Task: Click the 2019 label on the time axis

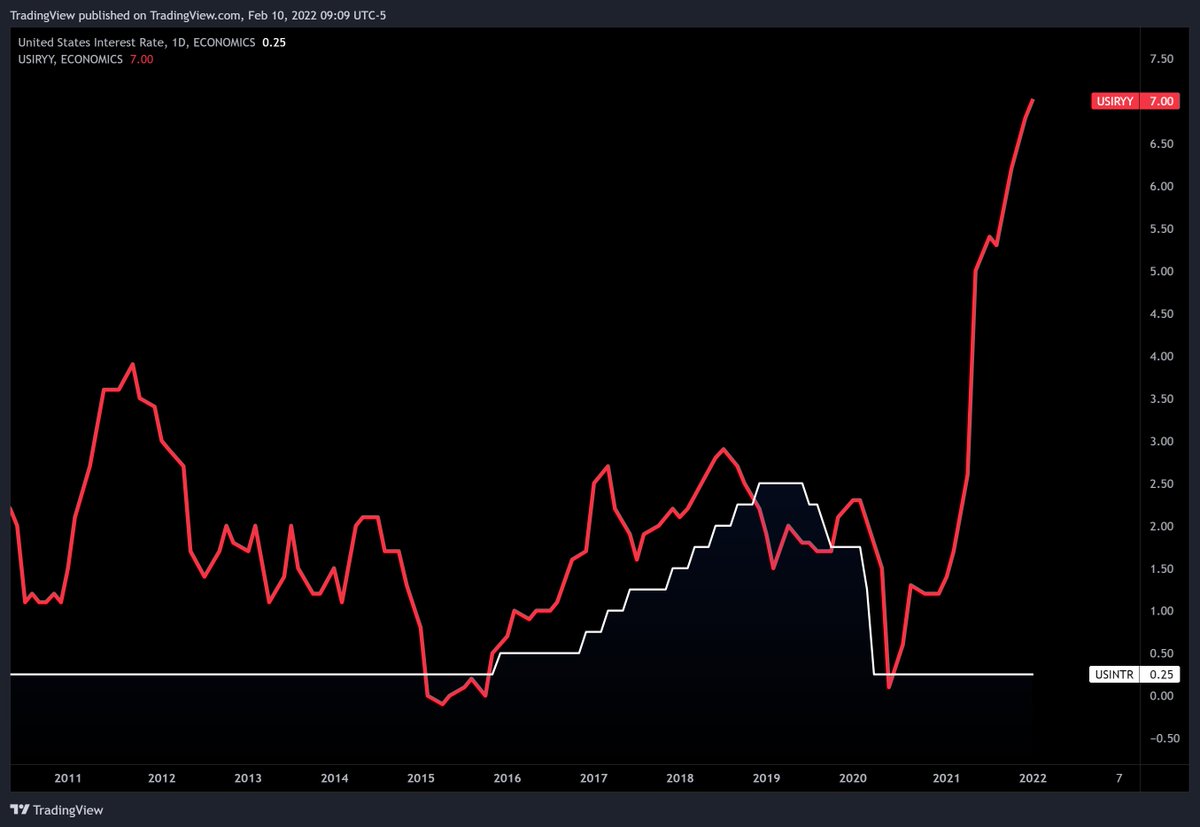Action: point(766,778)
